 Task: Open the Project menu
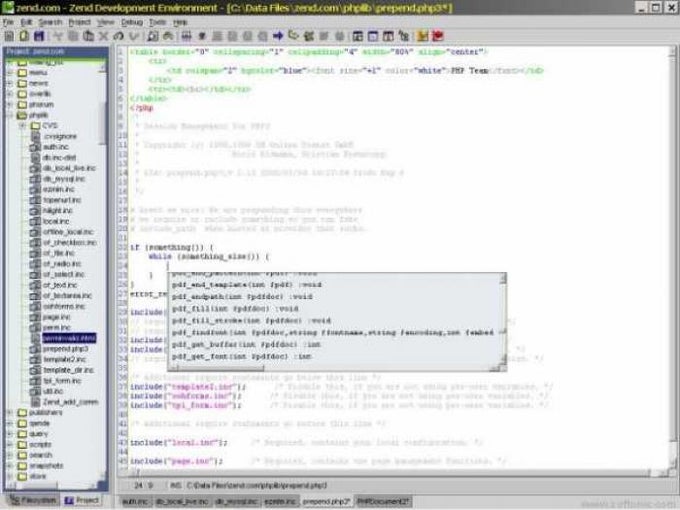(x=79, y=22)
